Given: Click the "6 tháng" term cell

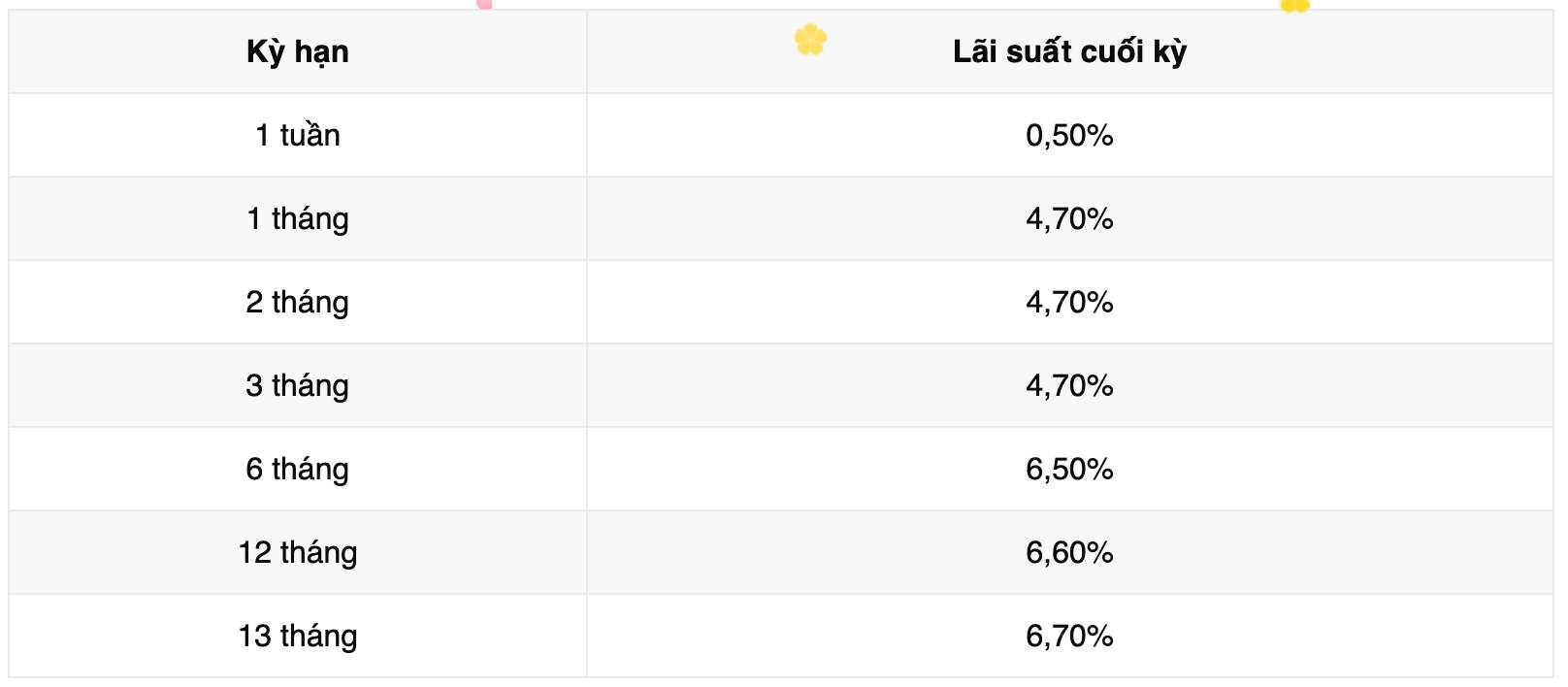Looking at the screenshot, I should click(298, 469).
